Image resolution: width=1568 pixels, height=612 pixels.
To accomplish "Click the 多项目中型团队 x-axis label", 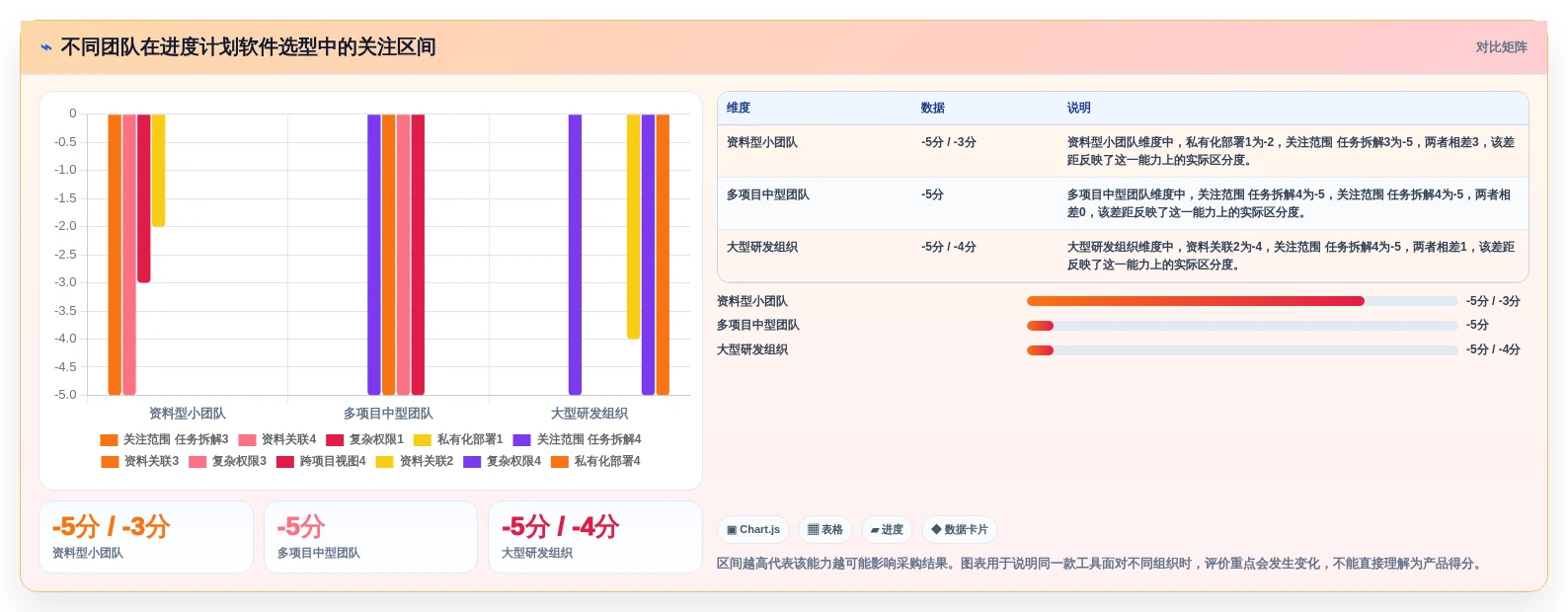I will coord(388,414).
